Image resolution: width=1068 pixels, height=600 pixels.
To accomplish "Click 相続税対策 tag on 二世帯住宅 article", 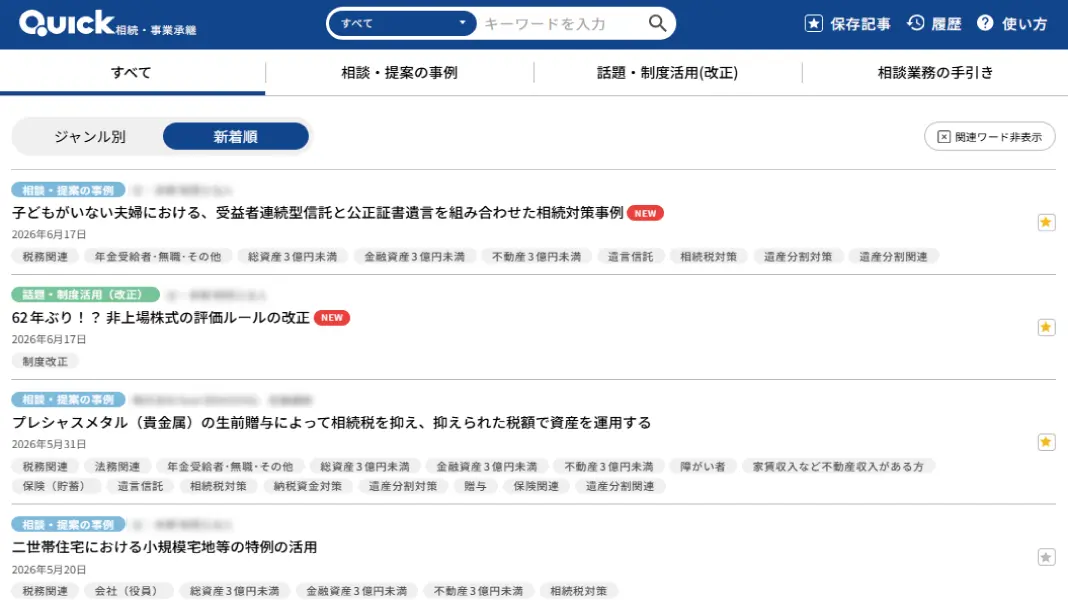I will coord(578,591).
